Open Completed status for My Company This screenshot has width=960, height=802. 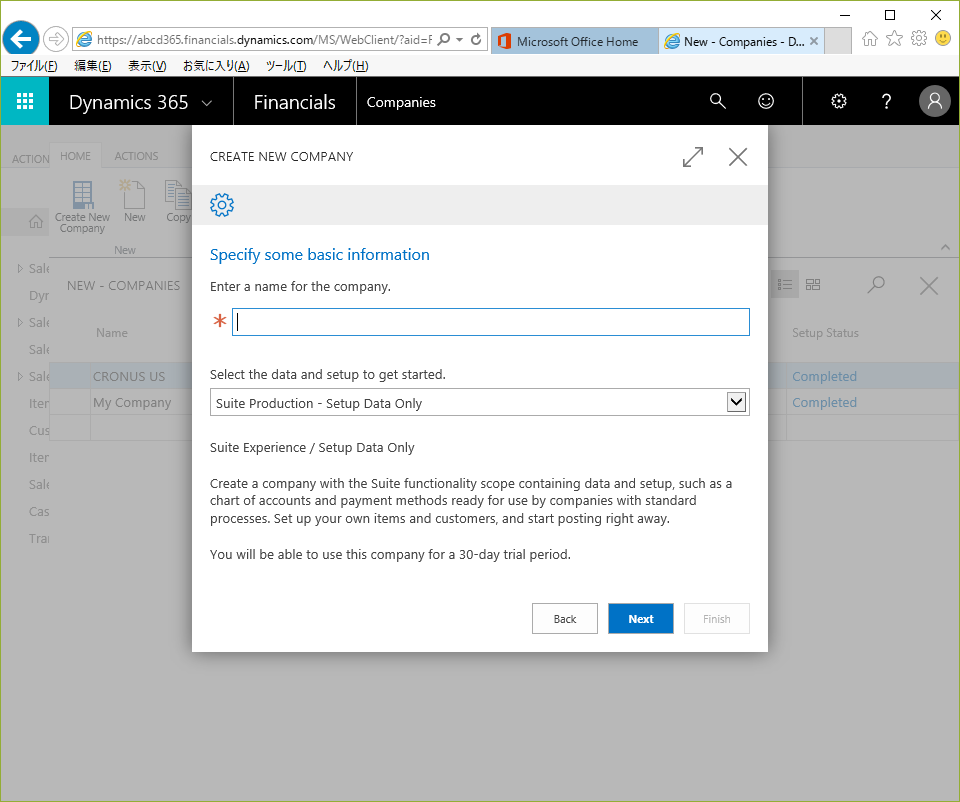pos(824,402)
